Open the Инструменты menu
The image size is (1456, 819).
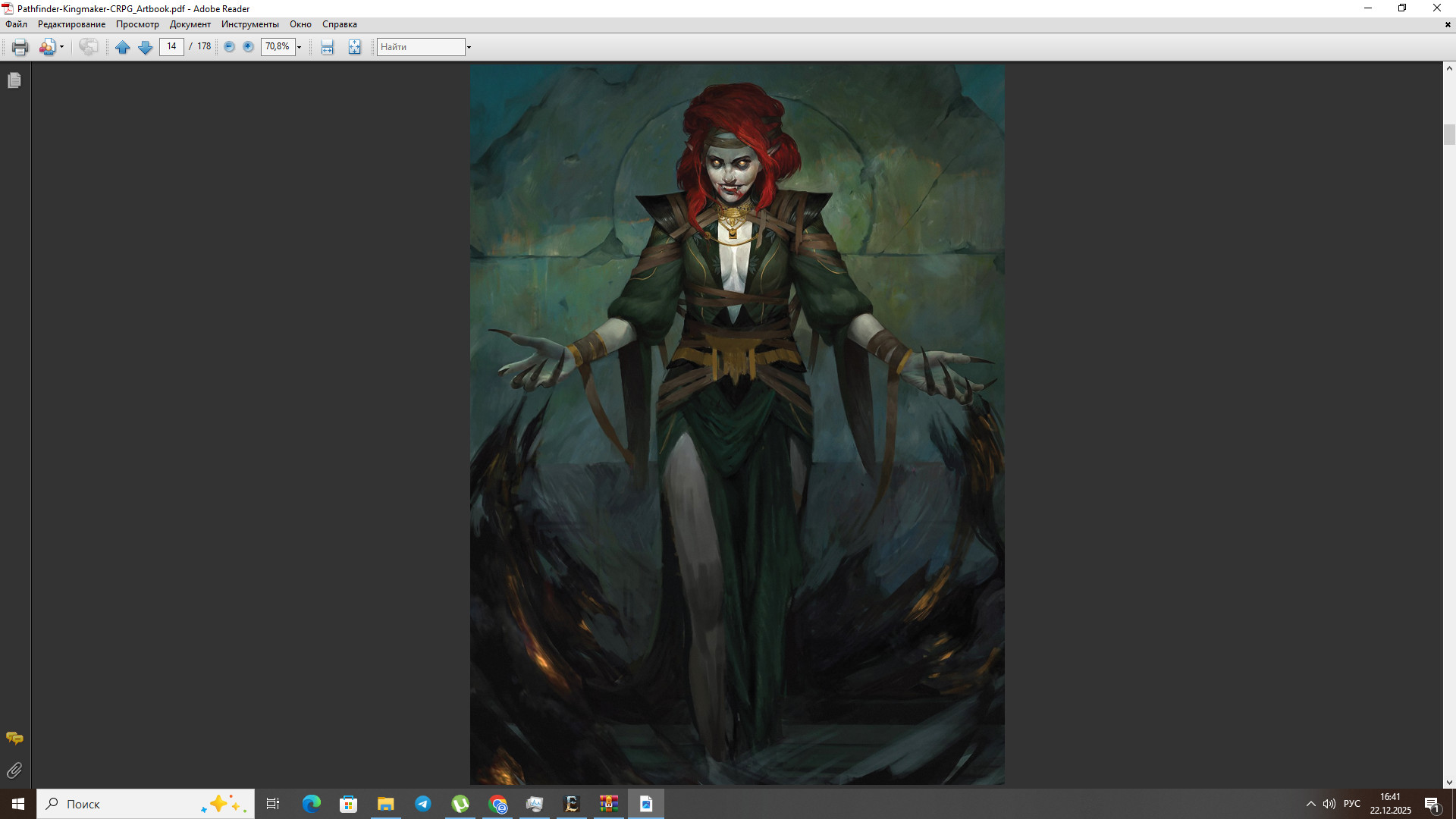pos(249,24)
